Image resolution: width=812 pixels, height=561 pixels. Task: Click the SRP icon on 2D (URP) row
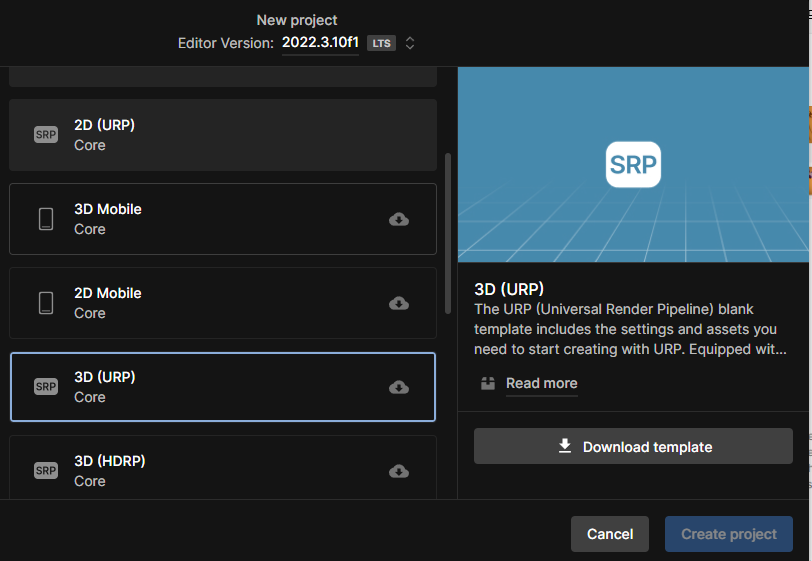(x=46, y=135)
